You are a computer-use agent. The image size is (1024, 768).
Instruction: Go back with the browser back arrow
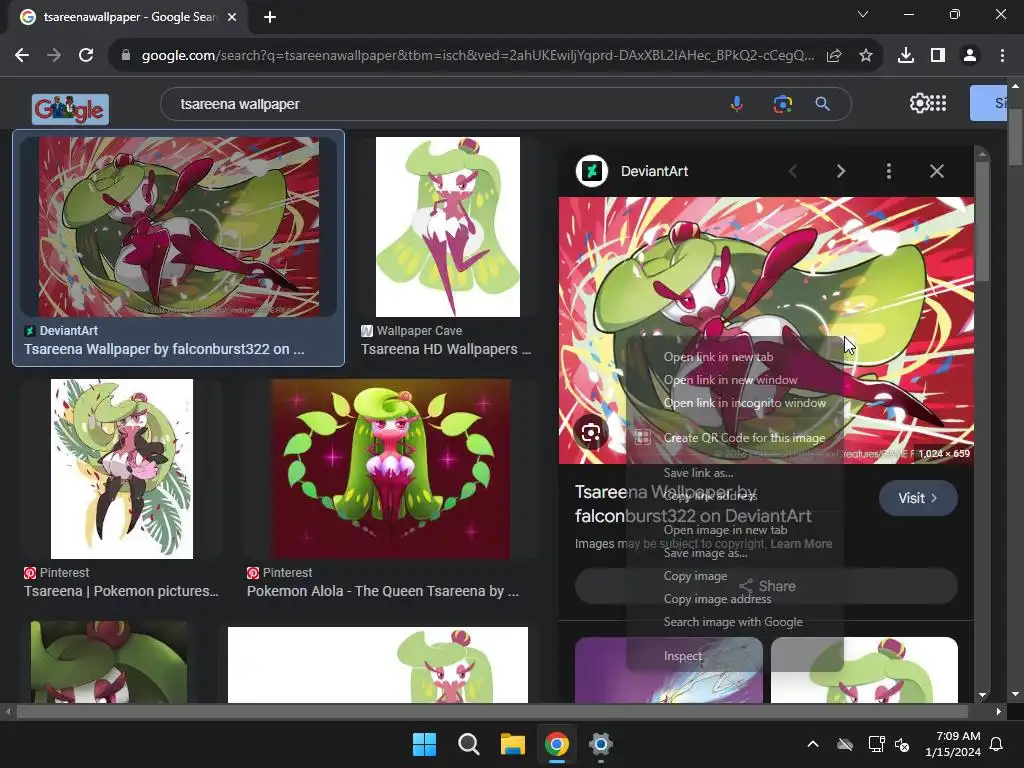pyautogui.click(x=22, y=56)
